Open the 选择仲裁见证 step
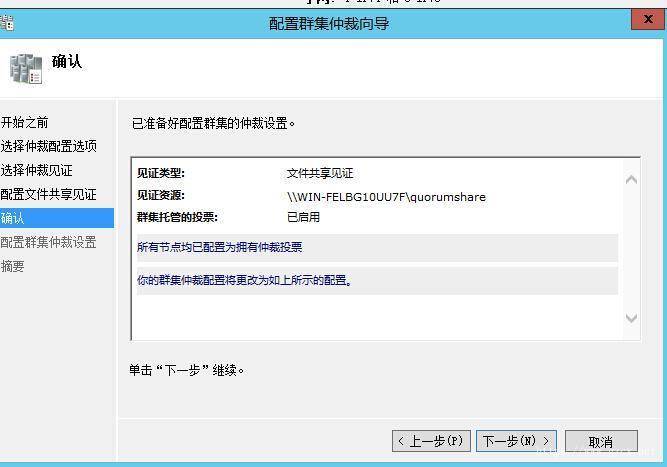The width and height of the screenshot is (667, 467). point(37,171)
